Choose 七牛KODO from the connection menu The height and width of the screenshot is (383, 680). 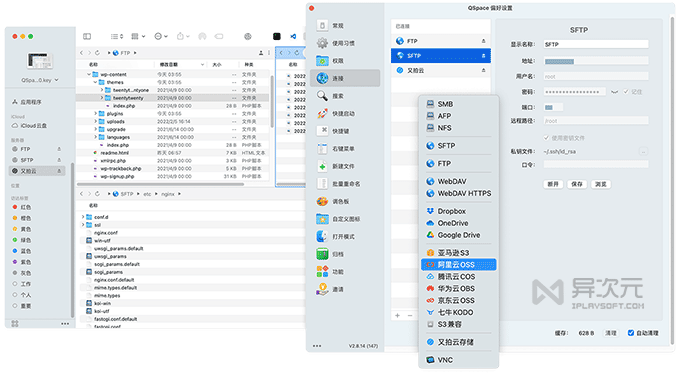pos(458,312)
